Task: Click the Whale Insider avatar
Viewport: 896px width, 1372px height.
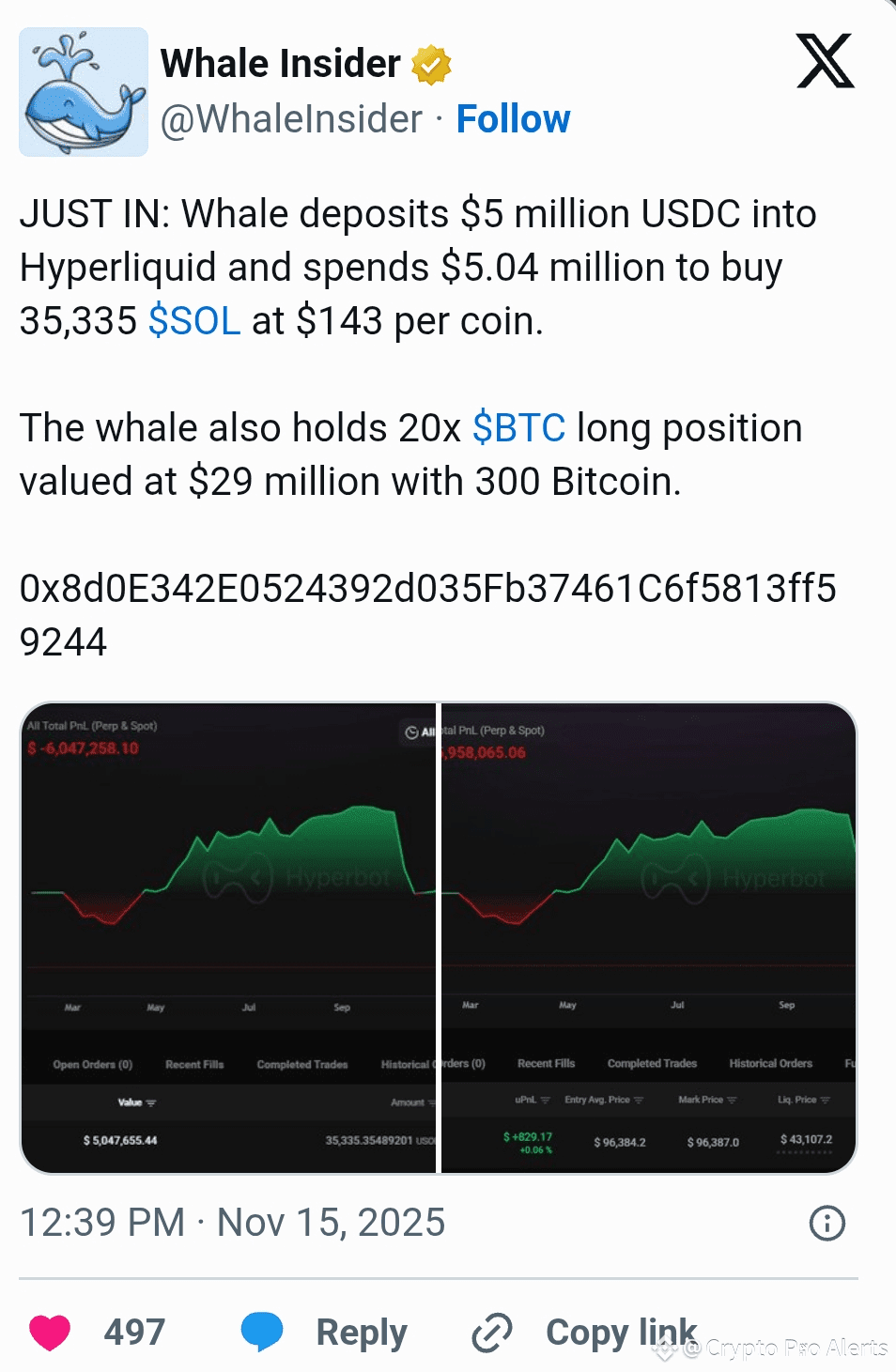Action: (x=84, y=92)
